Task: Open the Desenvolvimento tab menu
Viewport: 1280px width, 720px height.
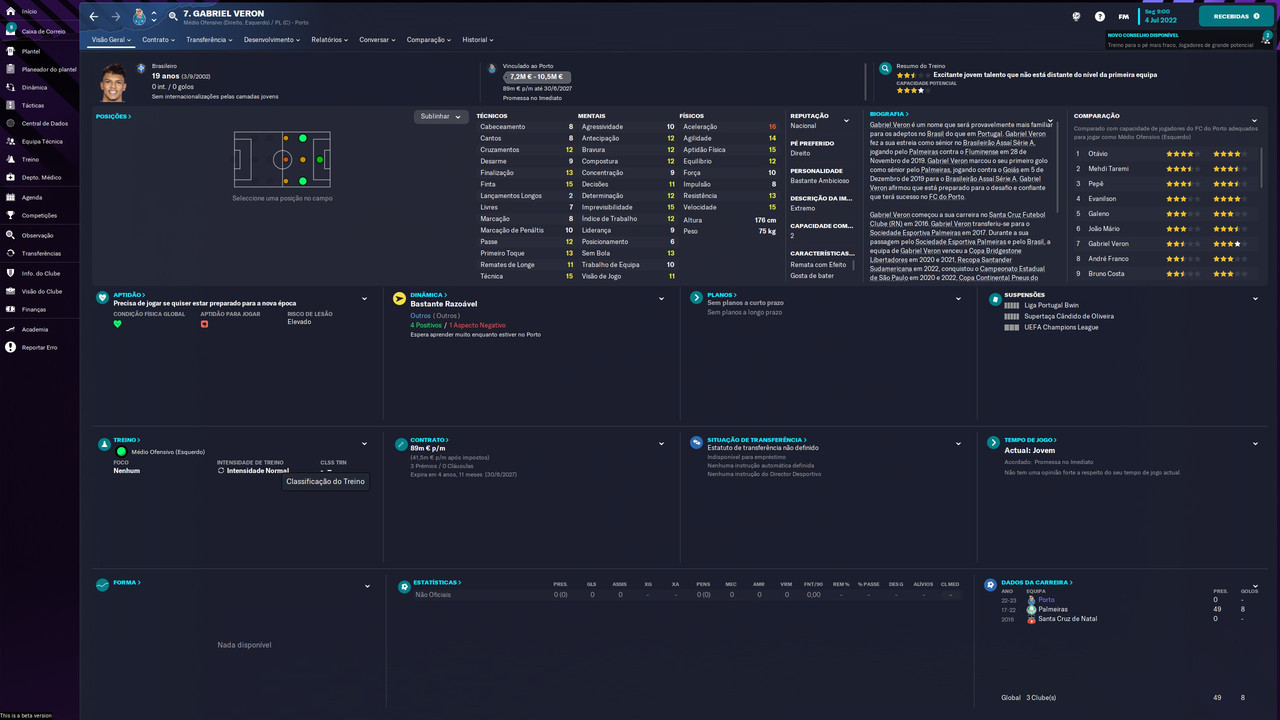Action: [x=272, y=40]
